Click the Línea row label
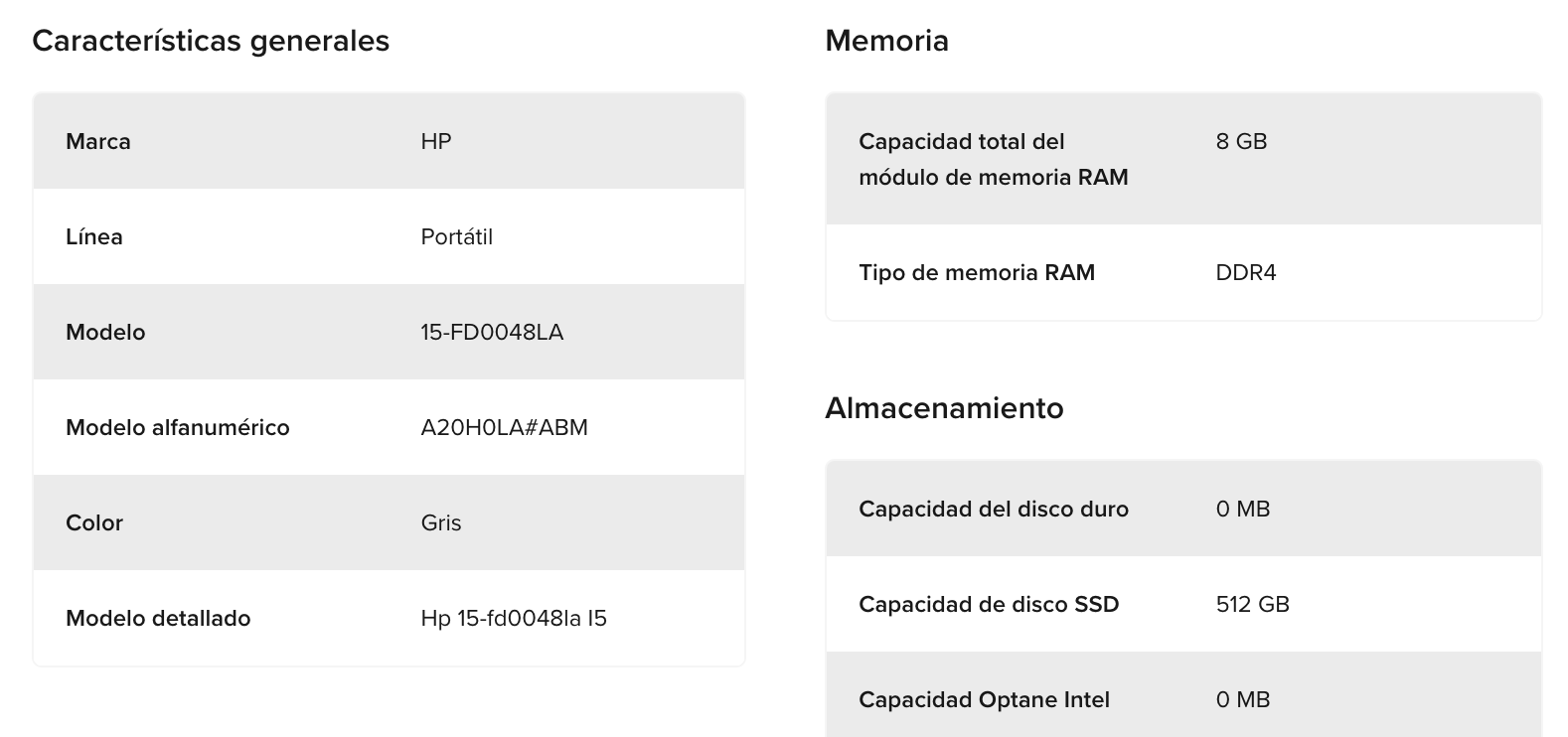The width and height of the screenshot is (1568, 737). pyautogui.click(x=94, y=236)
